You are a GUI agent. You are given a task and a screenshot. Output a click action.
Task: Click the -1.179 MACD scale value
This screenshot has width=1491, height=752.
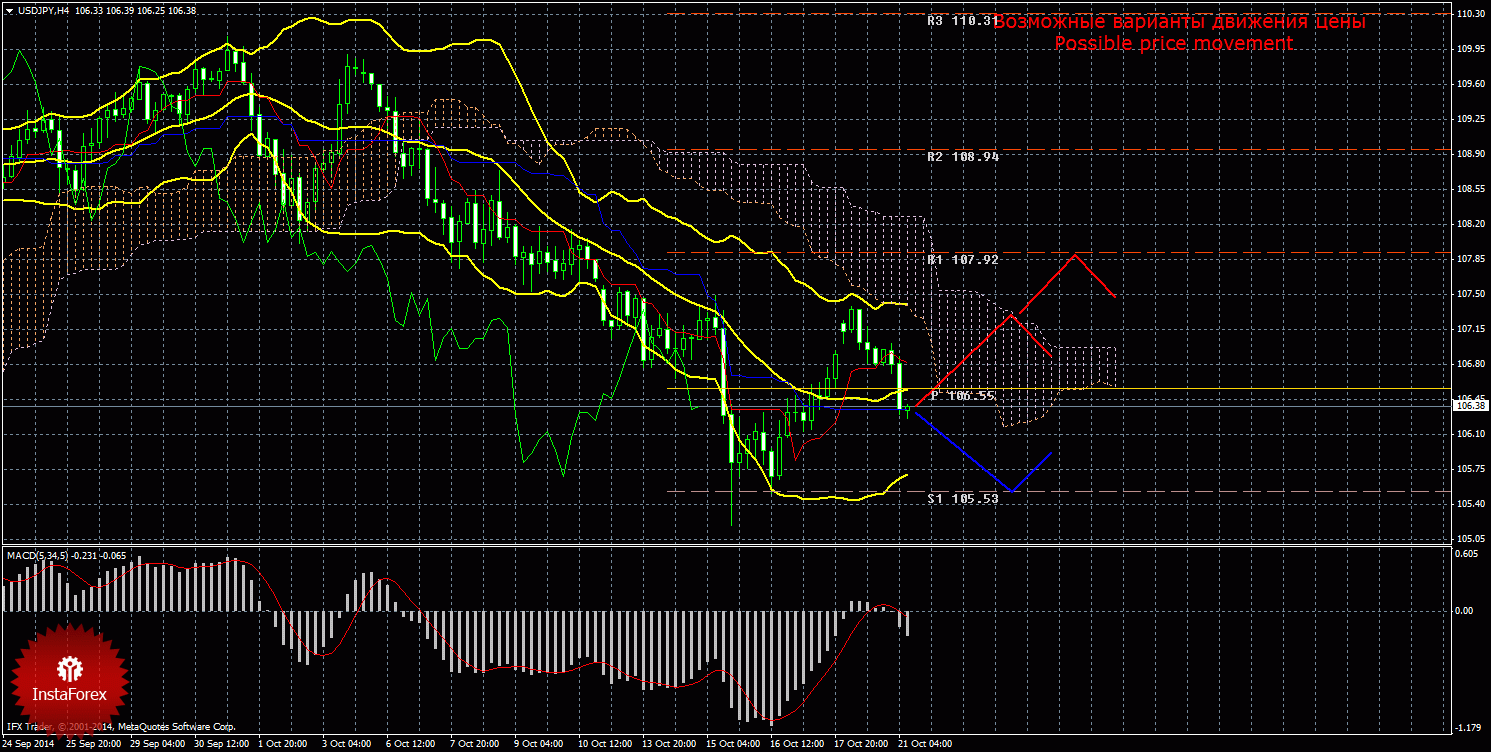pyautogui.click(x=1467, y=727)
